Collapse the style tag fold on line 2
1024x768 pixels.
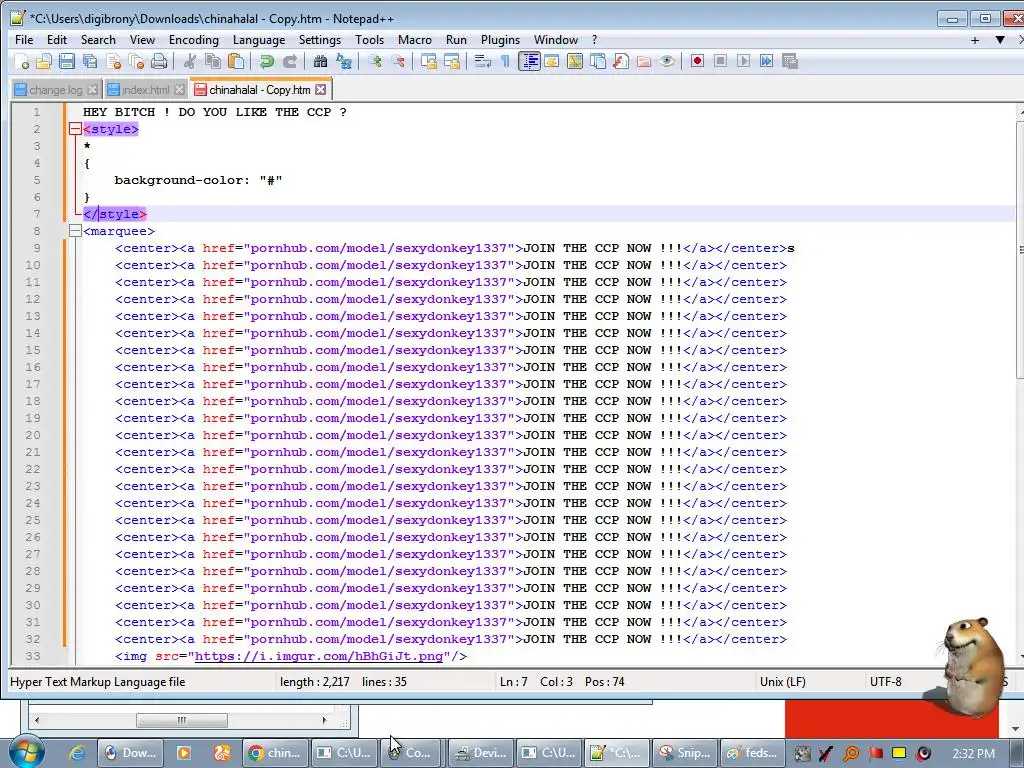75,129
